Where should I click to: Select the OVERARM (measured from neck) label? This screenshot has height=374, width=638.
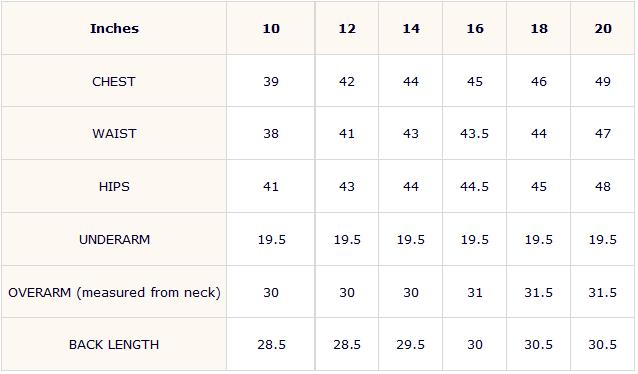click(x=114, y=292)
